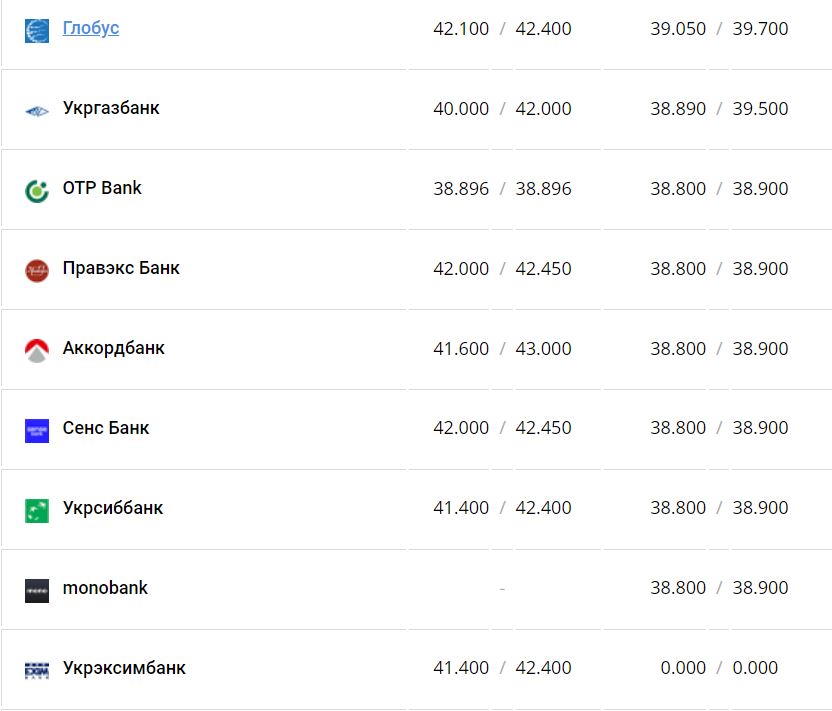Click the OTP Bank green logo
Image resolution: width=832 pixels, height=711 pixels.
(37, 190)
